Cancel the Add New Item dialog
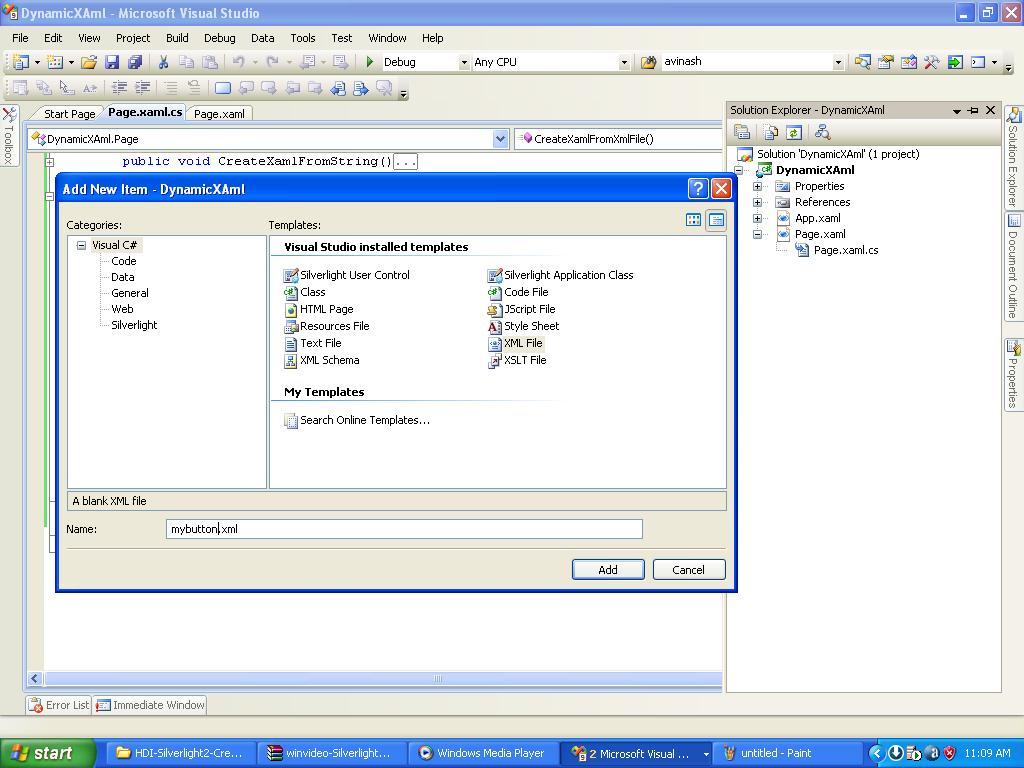 (x=689, y=569)
